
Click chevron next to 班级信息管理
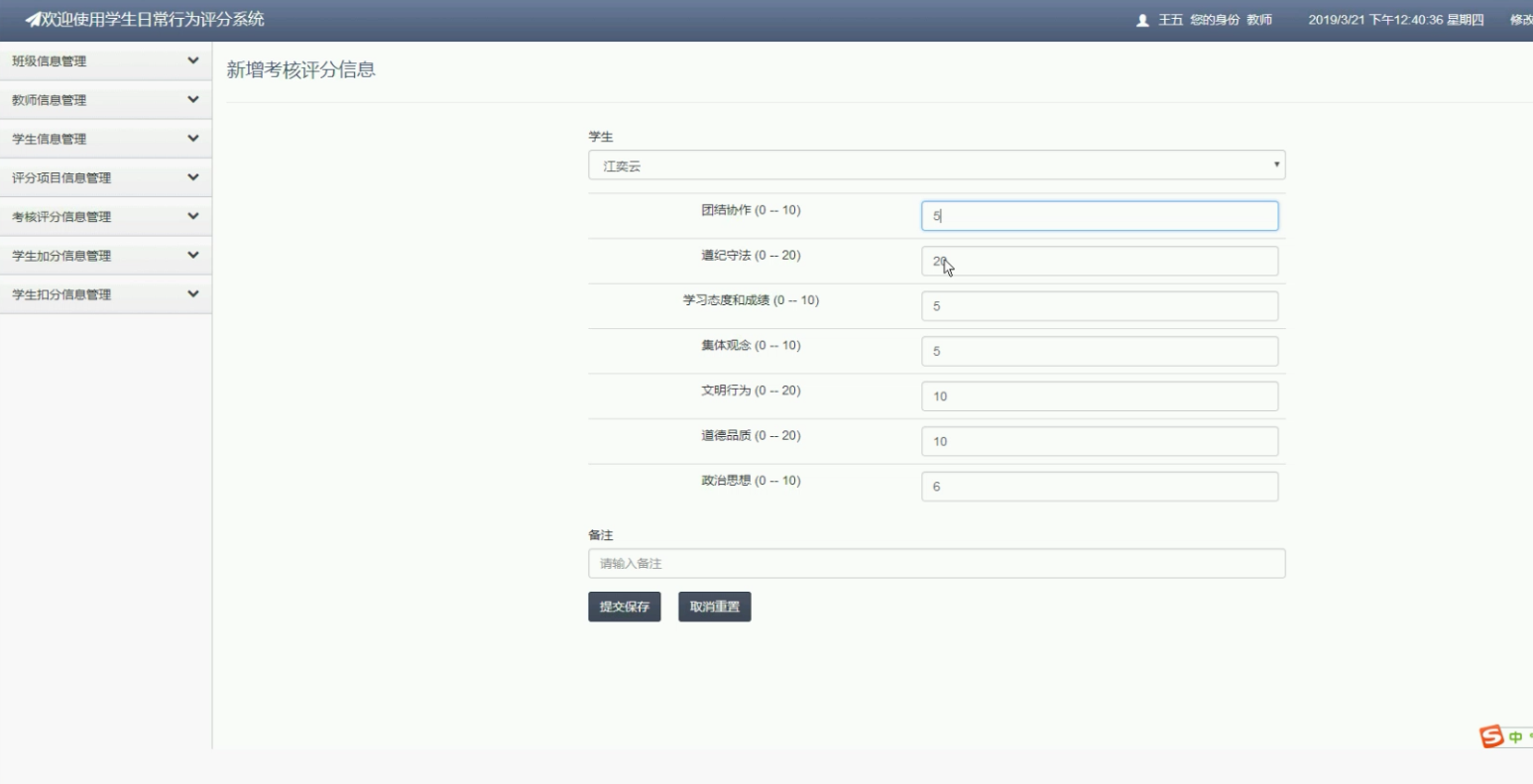click(192, 60)
